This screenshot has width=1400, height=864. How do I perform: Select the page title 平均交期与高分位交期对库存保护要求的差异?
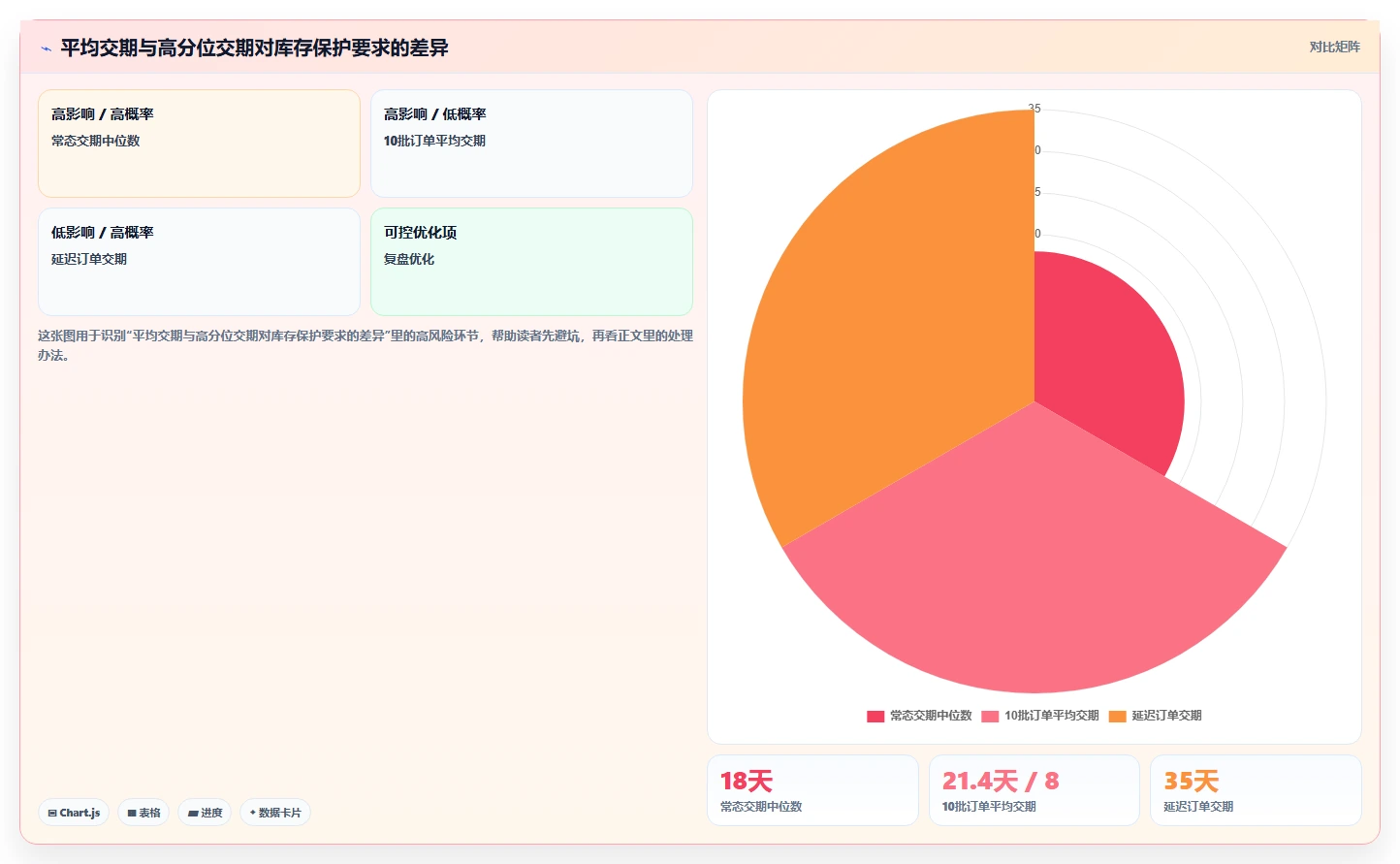click(x=254, y=48)
